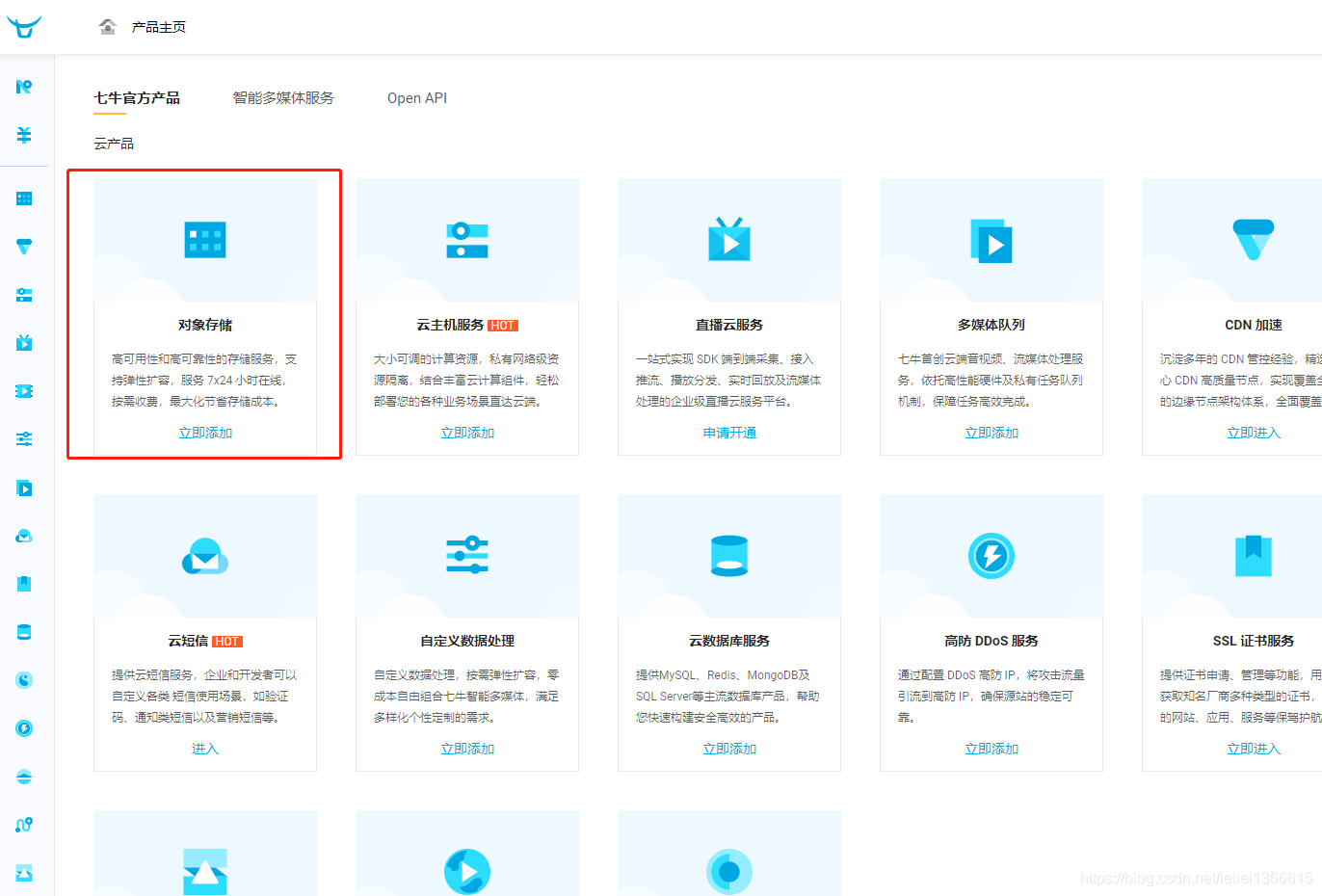
Task: Switch to the 智能多媒体服务 tab
Action: coord(283,98)
